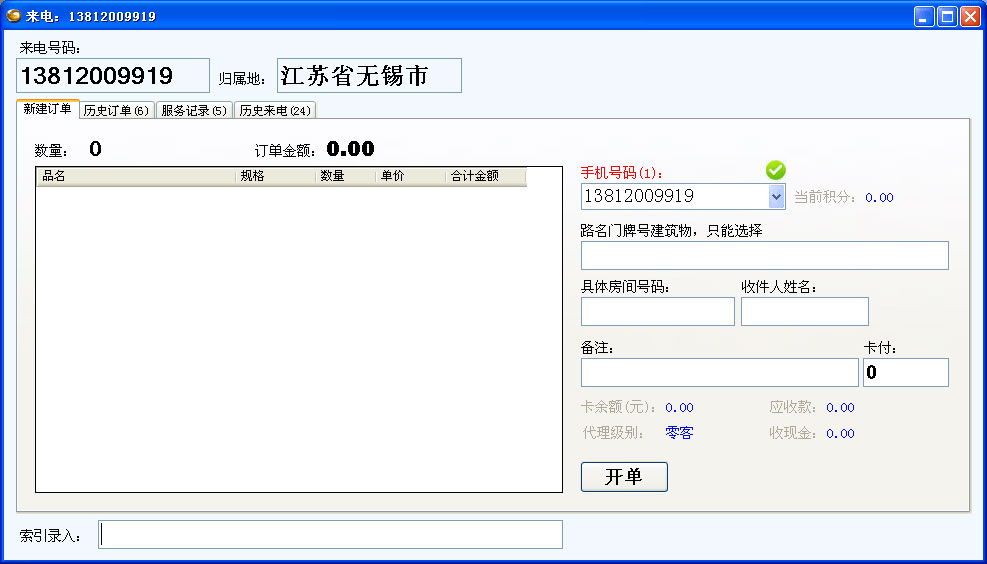This screenshot has height=564, width=987.
Task: Click the green checkmark beside the phone number
Action: [x=776, y=171]
